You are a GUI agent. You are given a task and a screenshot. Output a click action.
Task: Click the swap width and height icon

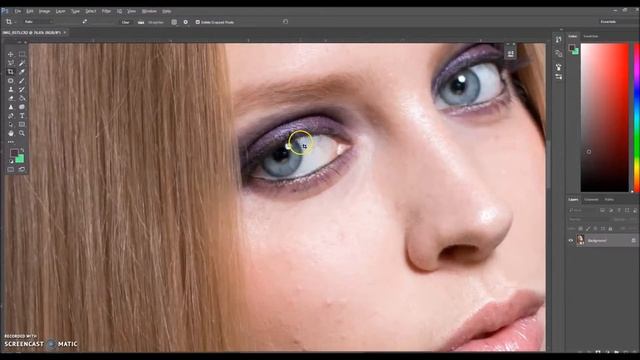tap(84, 22)
